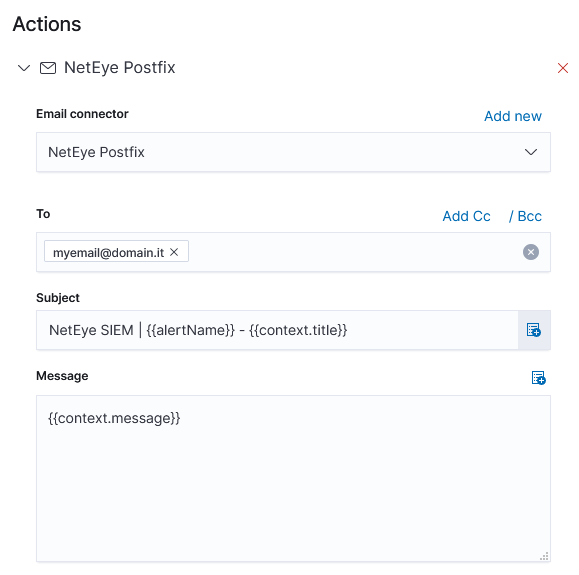Click the envelope icon beside NetEye Postfix
Image resolution: width=579 pixels, height=575 pixels.
(x=48, y=68)
